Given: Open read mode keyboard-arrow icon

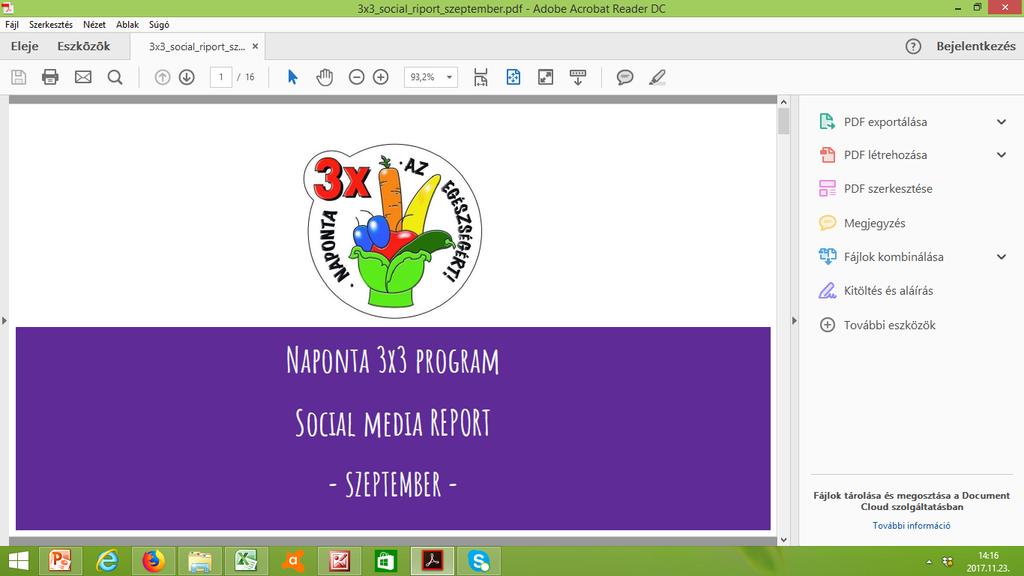Looking at the screenshot, I should [x=578, y=77].
